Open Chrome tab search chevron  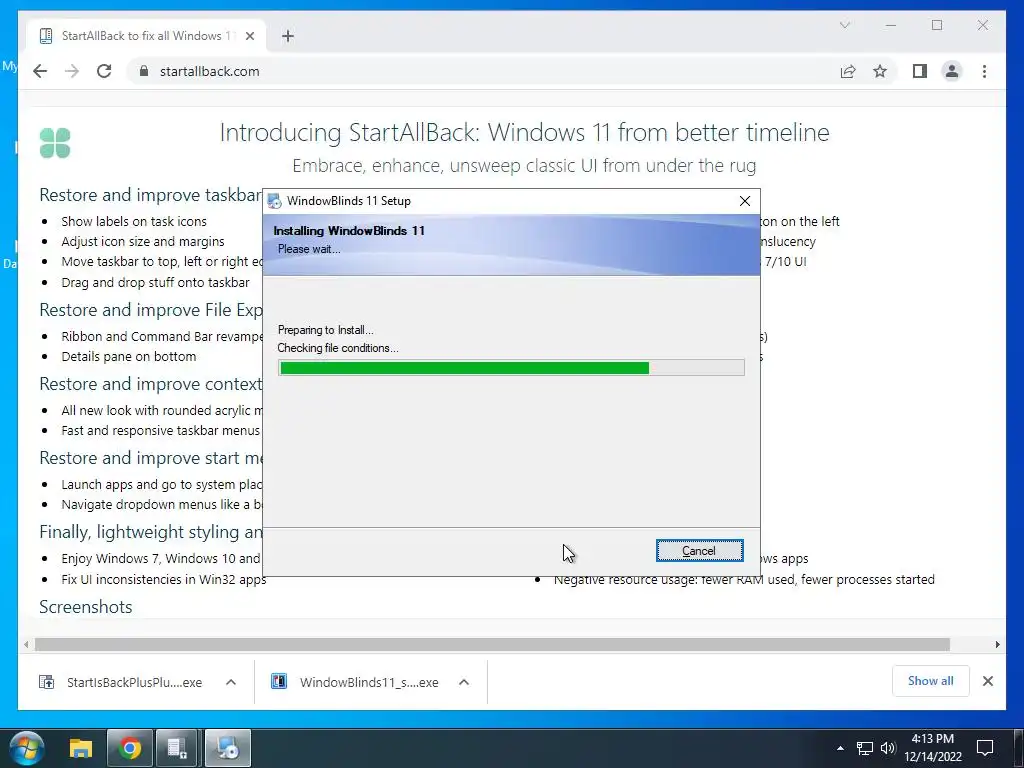point(845,25)
